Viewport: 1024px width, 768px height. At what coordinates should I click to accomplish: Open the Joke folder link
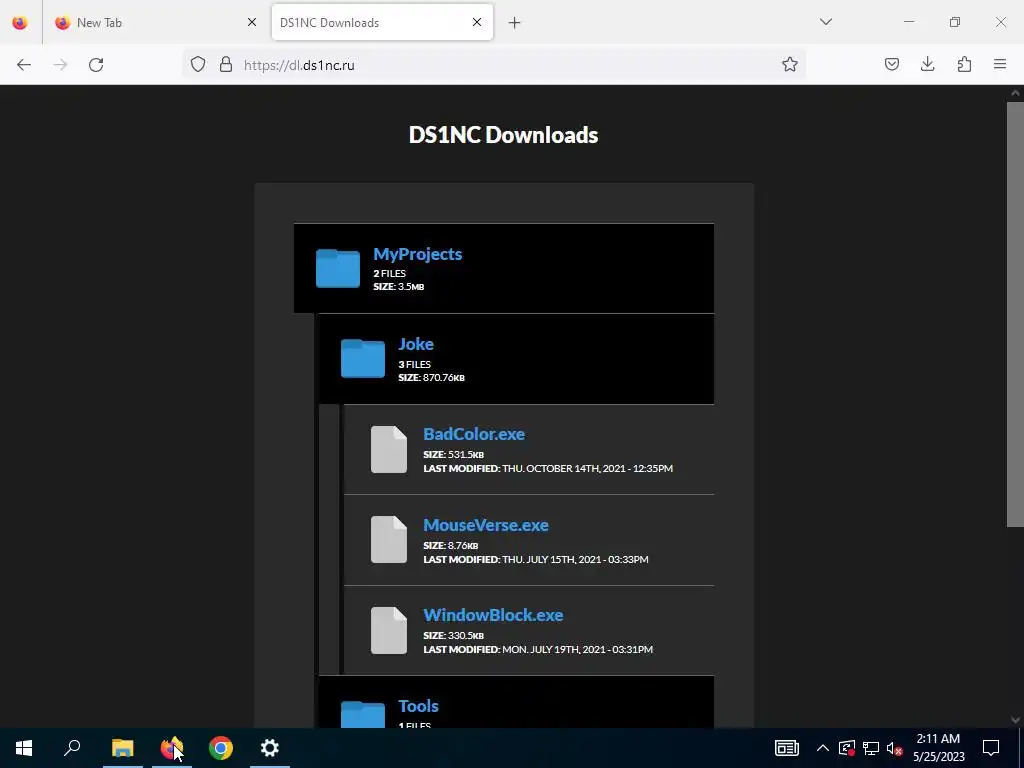[x=416, y=344]
